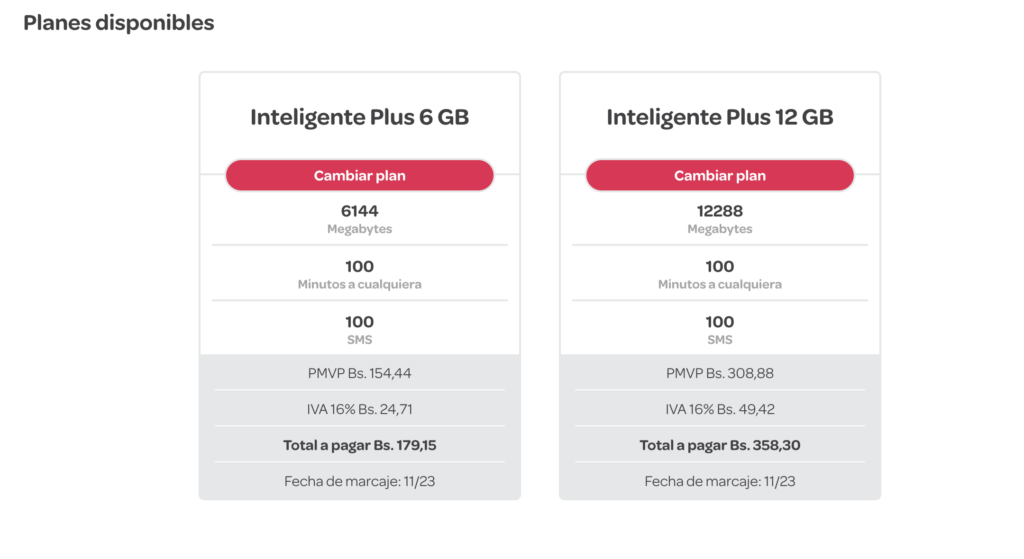The width and height of the screenshot is (1024, 559).
Task: Click the 6144 Megabytes value
Action: point(359,211)
